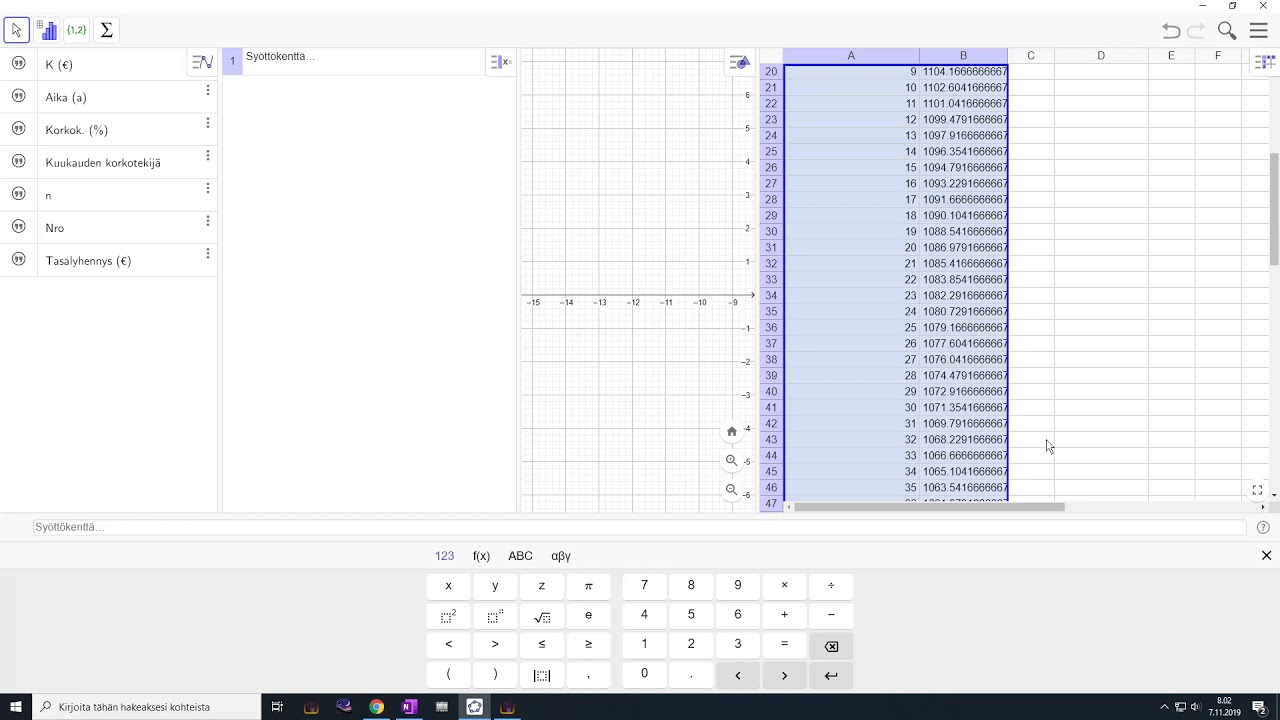The image size is (1280, 720).
Task: Open more options for Tasalyhennys (€)
Action: pyautogui.click(x=208, y=254)
